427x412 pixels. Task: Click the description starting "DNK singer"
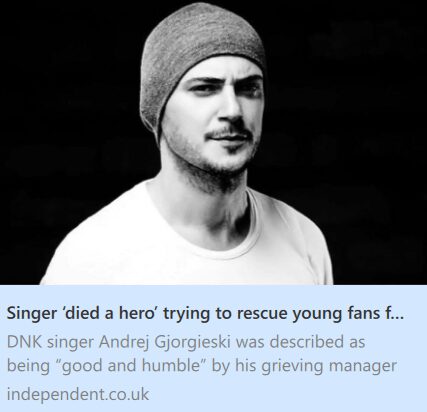[202, 354]
